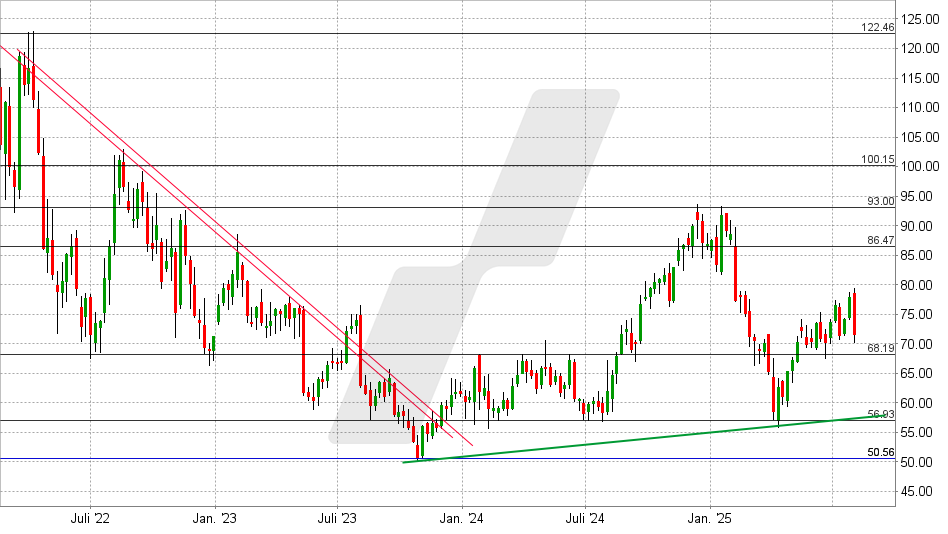Click the 56.93 support level label
The width and height of the screenshot is (948, 534).
880,414
